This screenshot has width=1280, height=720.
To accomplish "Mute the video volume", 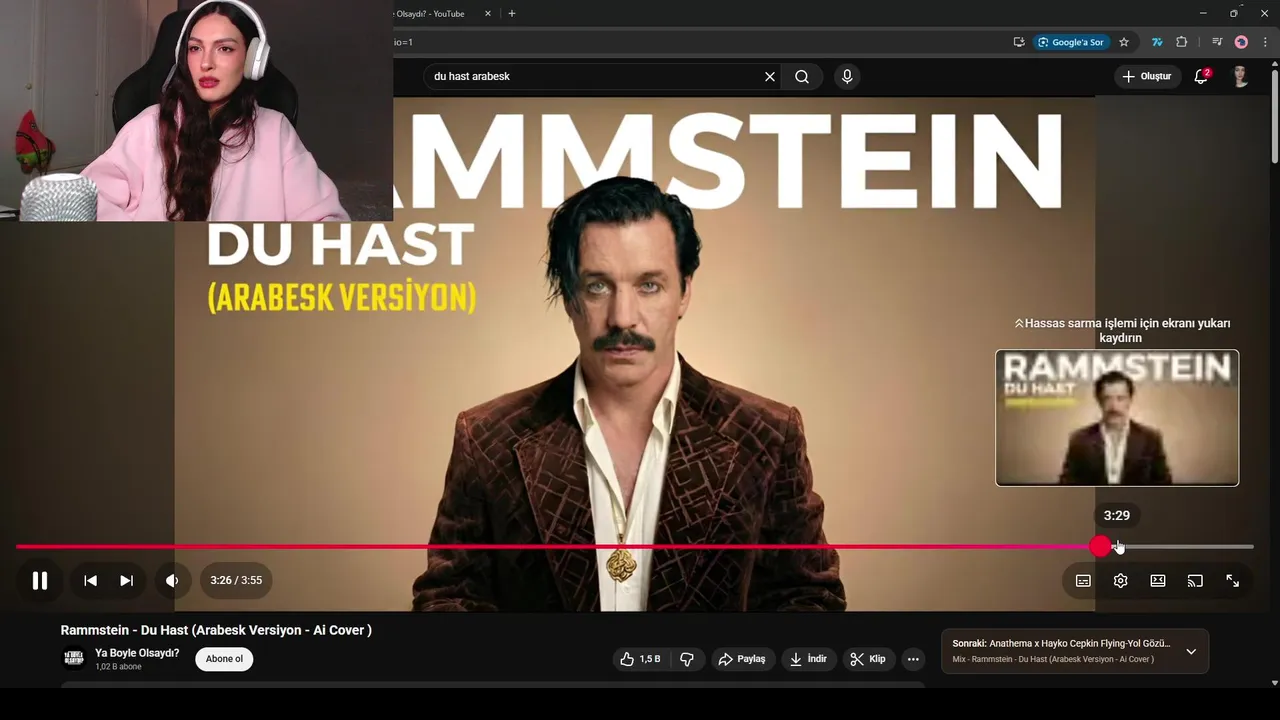I will [x=172, y=580].
